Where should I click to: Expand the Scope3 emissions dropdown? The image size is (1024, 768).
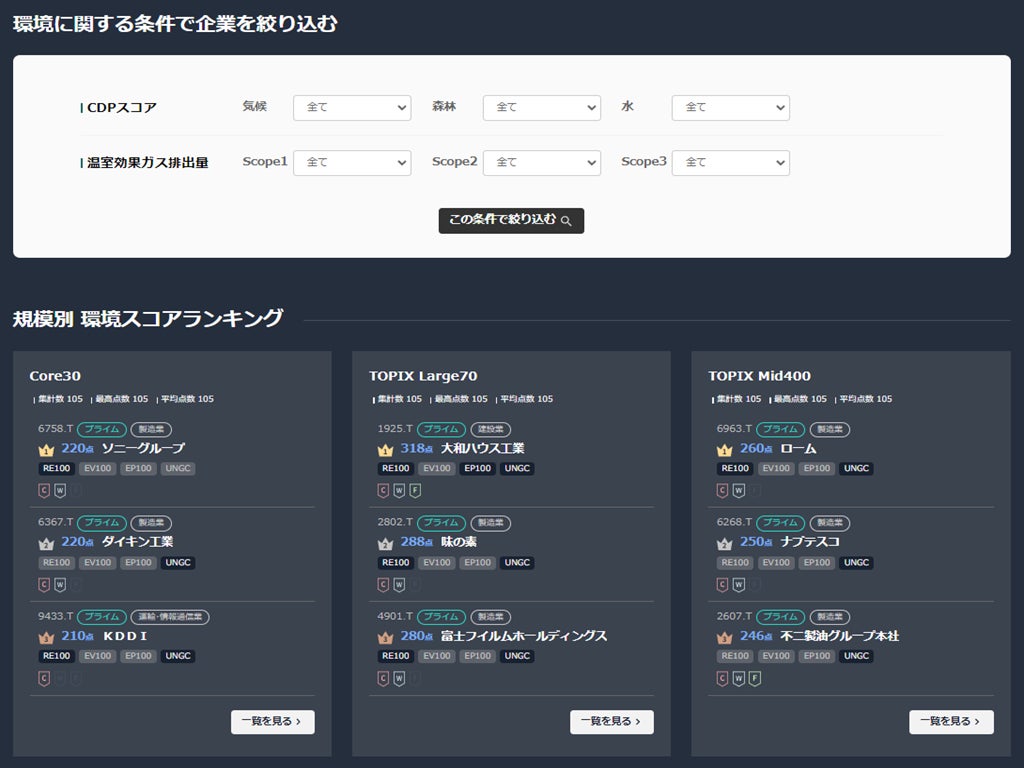click(731, 163)
